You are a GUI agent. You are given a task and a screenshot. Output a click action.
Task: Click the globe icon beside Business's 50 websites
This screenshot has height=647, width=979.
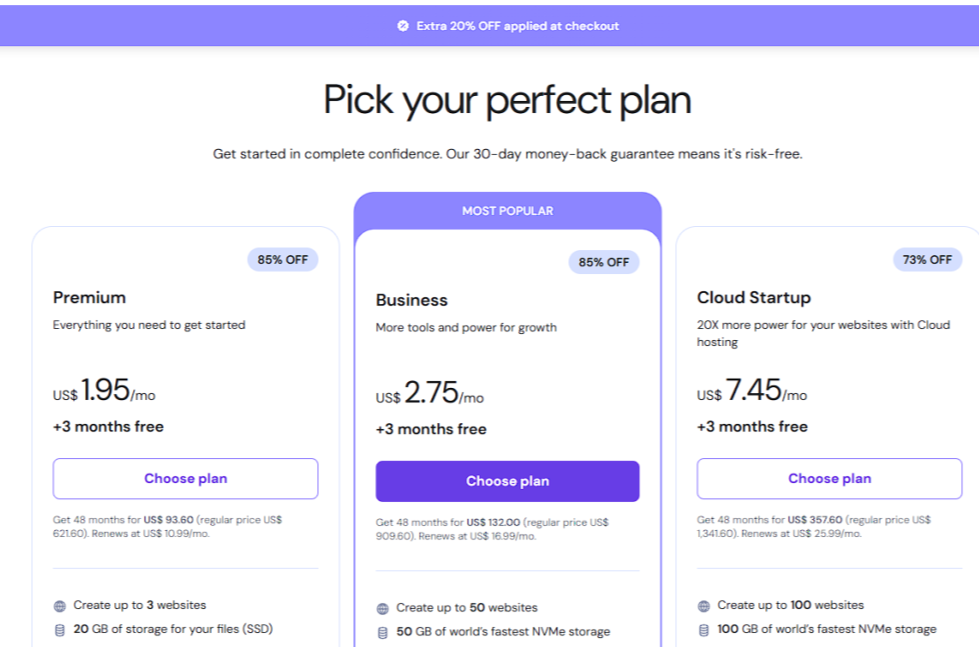coord(383,609)
